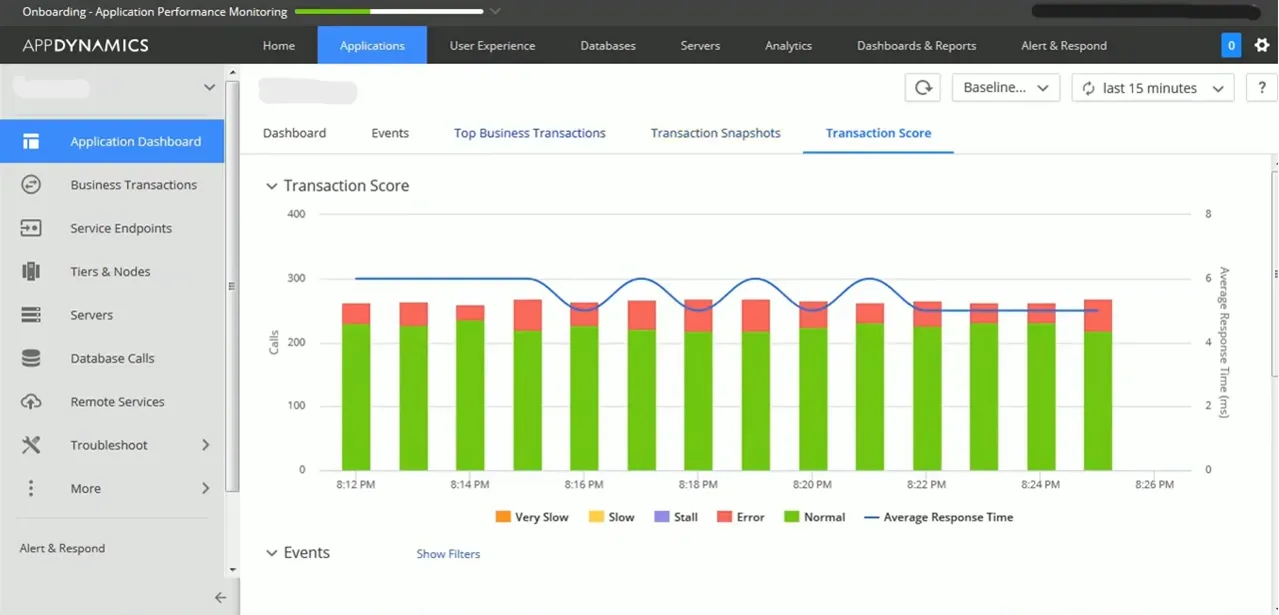Viewport: 1279px width, 615px height.
Task: Click the Business Transactions sidebar icon
Action: point(31,184)
